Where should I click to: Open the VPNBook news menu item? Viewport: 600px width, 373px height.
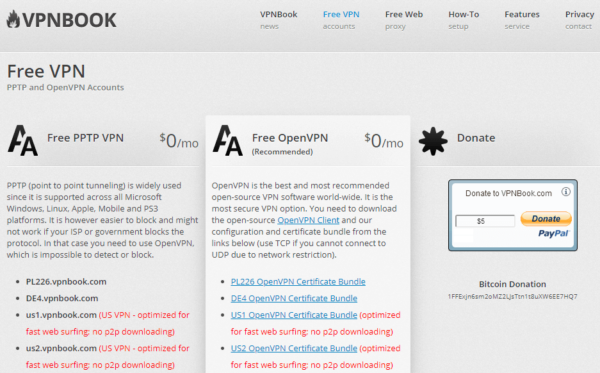coord(279,20)
